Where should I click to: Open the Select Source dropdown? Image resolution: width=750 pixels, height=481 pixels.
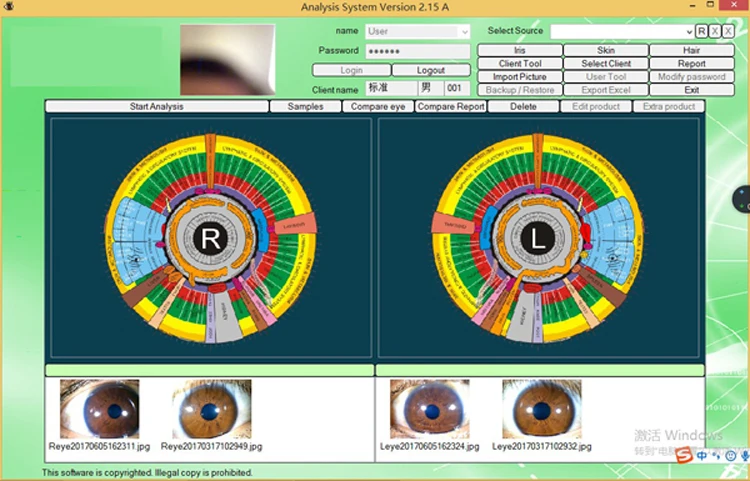(620, 32)
